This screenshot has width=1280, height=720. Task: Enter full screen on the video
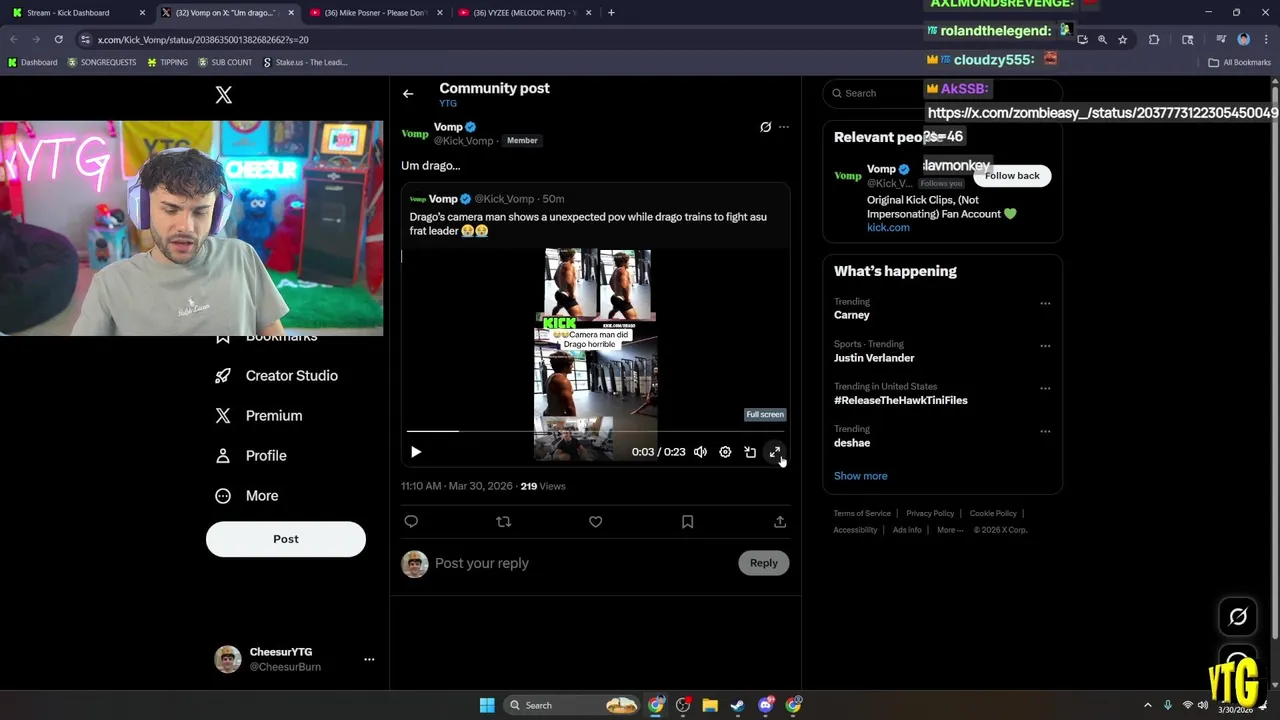click(775, 452)
